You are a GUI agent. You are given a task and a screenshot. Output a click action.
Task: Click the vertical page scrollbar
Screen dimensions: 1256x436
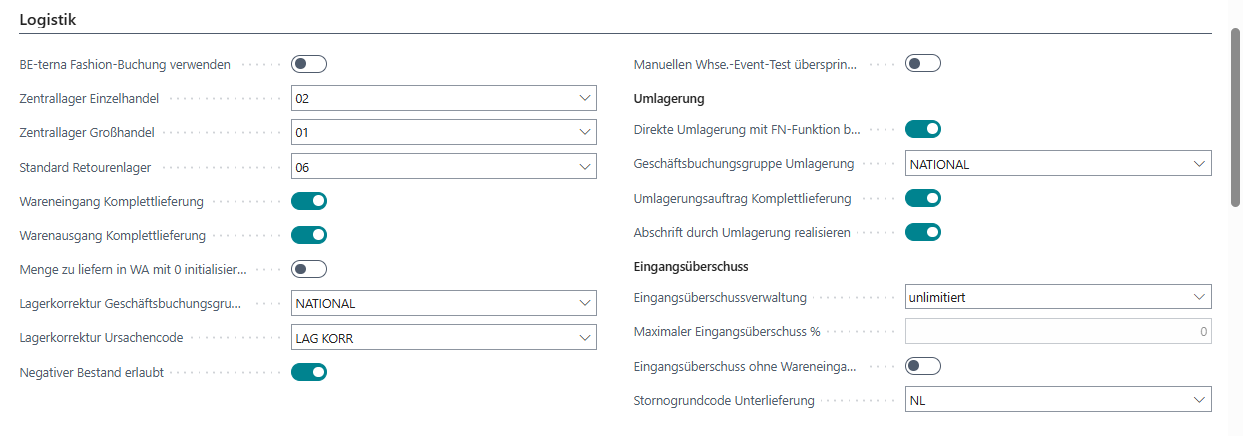tap(1236, 117)
